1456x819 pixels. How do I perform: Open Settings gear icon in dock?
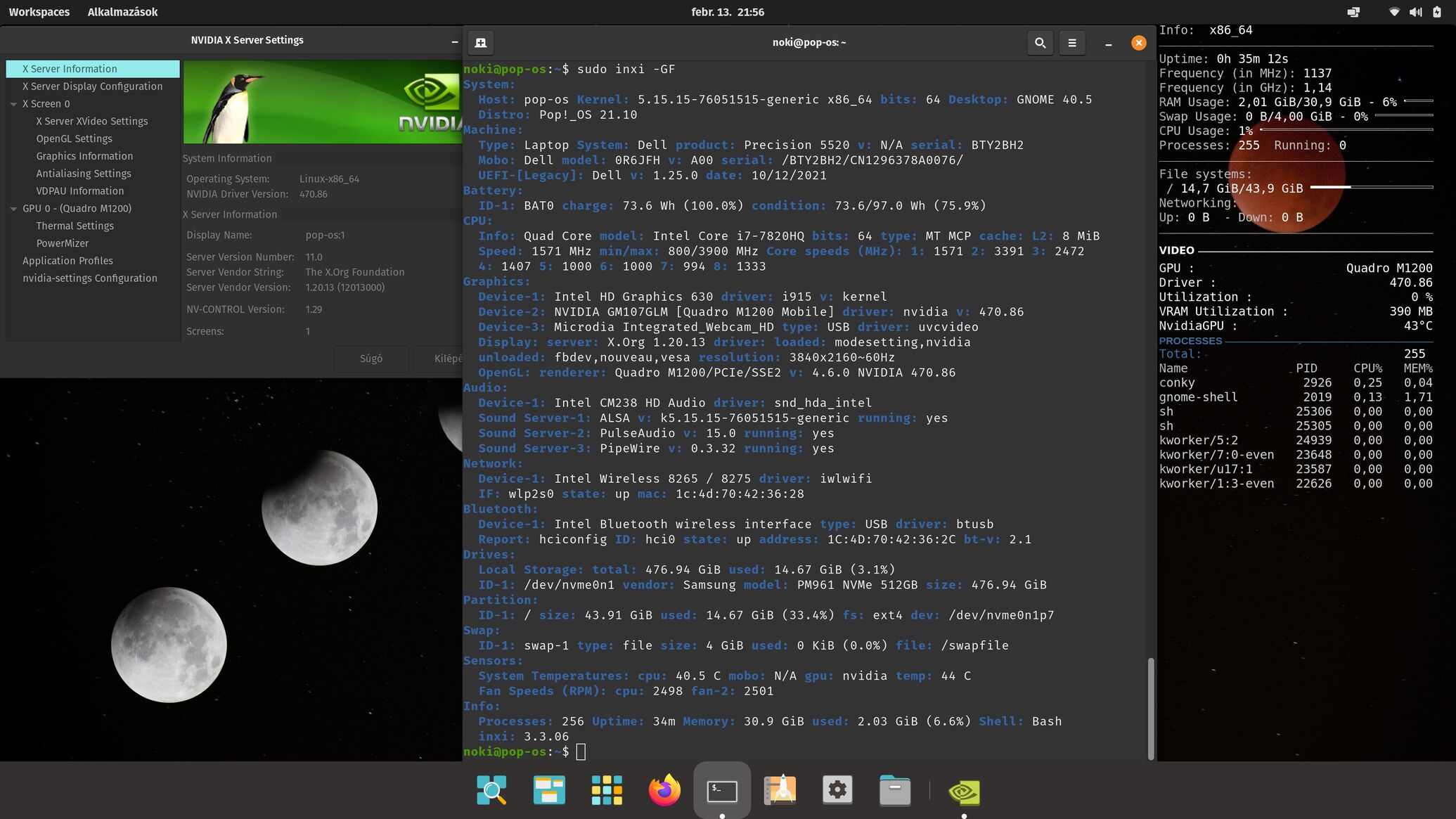837,790
